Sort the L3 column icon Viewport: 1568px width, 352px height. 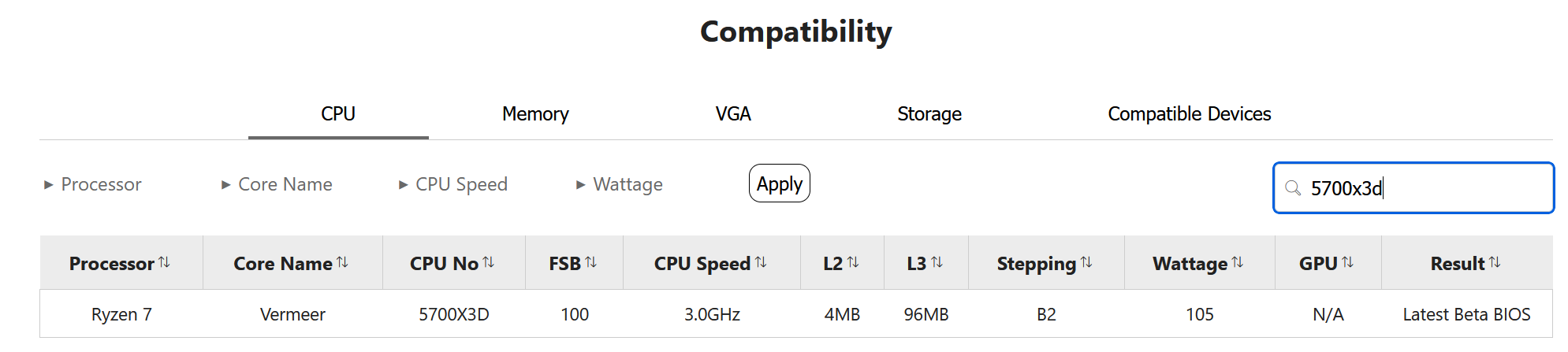pyautogui.click(x=937, y=262)
